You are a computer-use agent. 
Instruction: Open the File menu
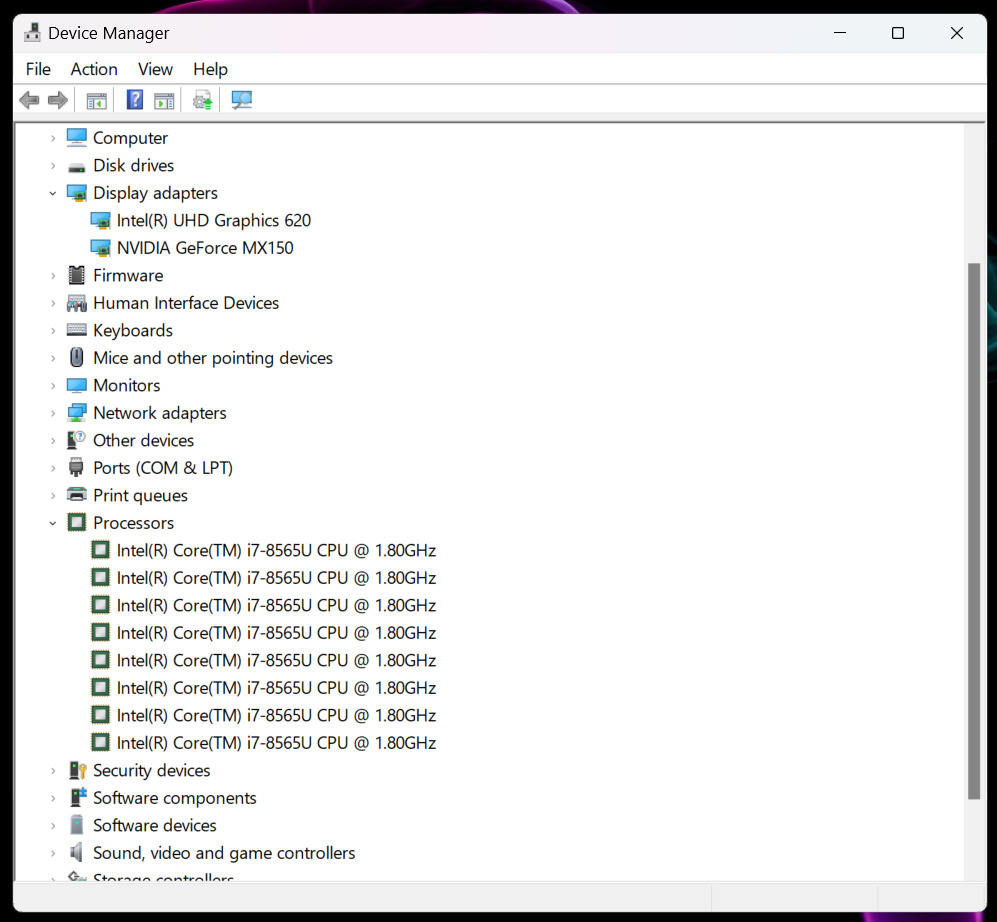38,69
